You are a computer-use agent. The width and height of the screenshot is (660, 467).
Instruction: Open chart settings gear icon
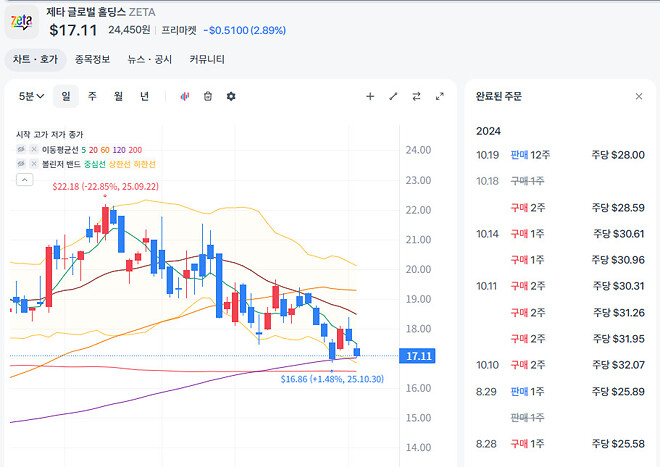click(x=231, y=96)
